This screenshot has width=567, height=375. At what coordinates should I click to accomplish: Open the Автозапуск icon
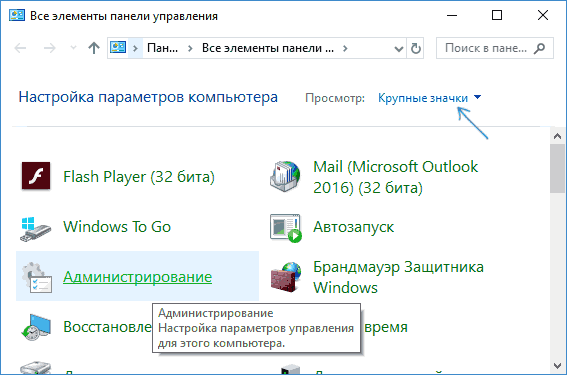click(x=286, y=228)
